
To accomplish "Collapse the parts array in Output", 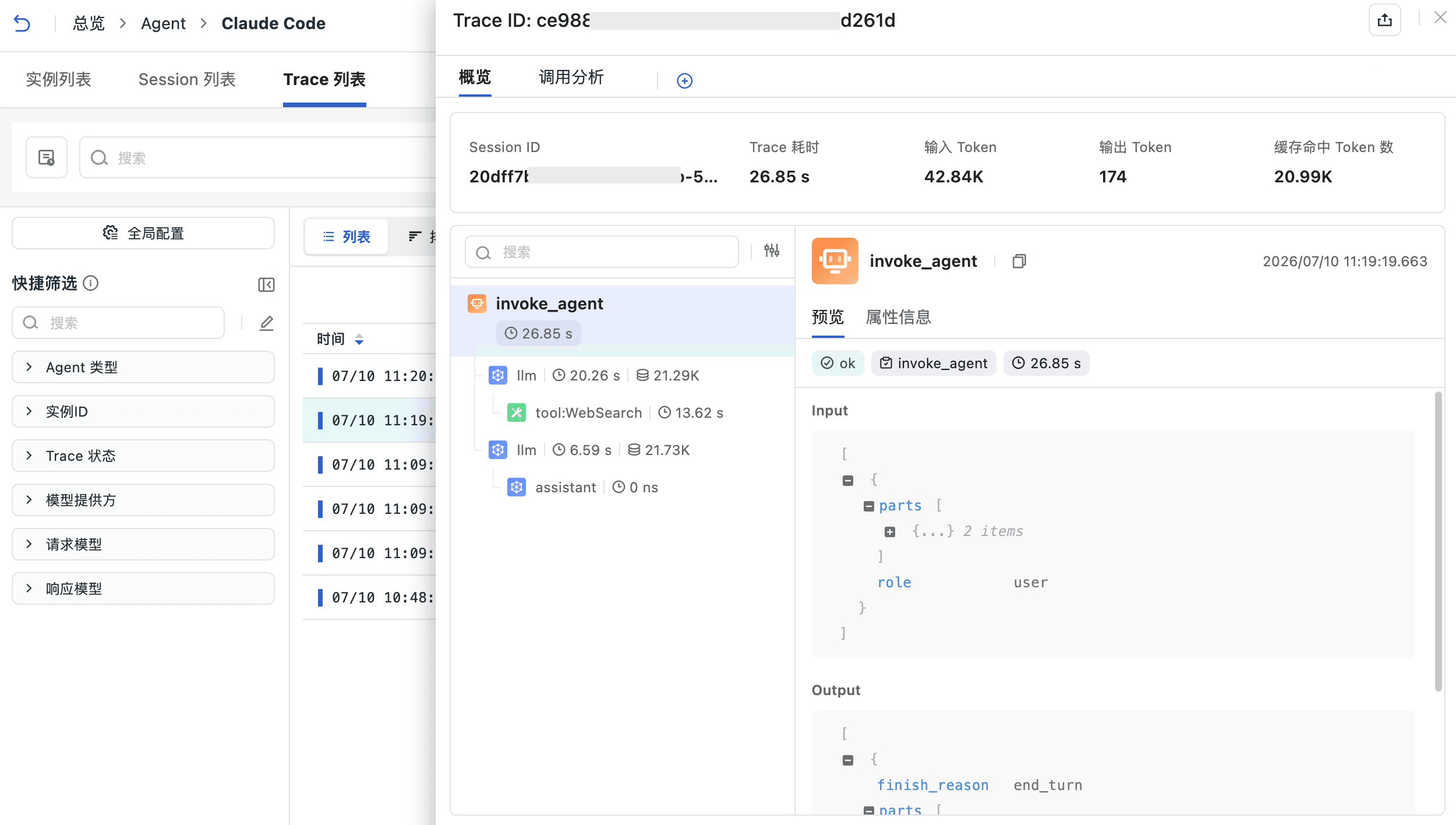I will click(x=869, y=810).
